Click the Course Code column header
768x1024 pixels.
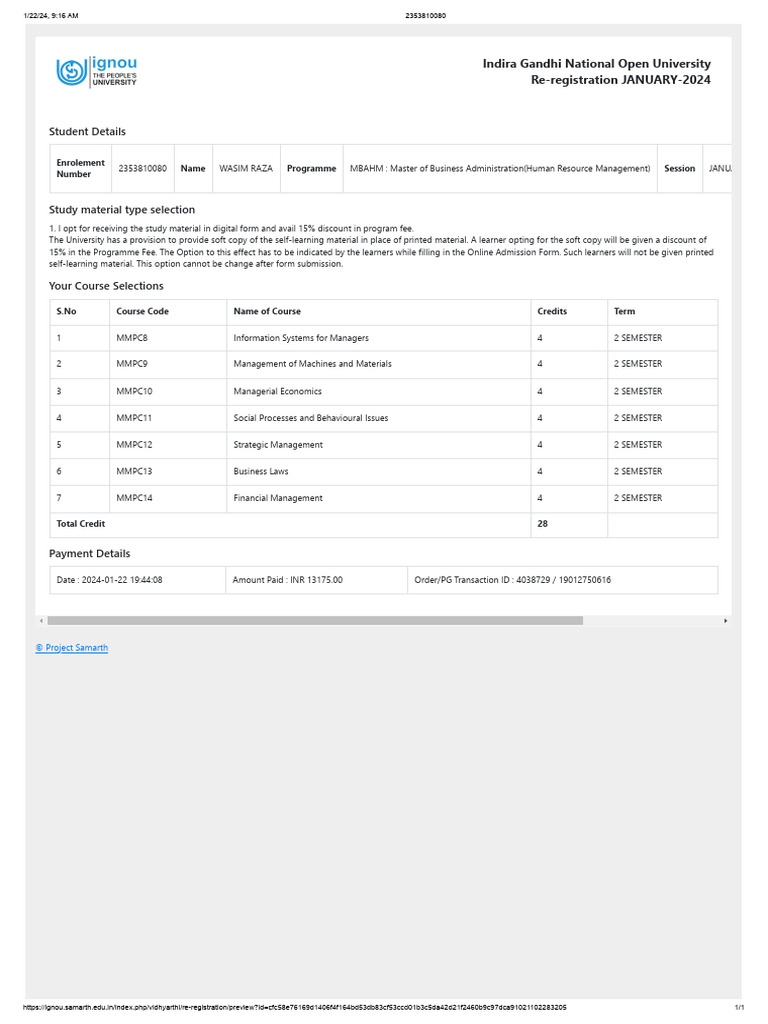142,312
